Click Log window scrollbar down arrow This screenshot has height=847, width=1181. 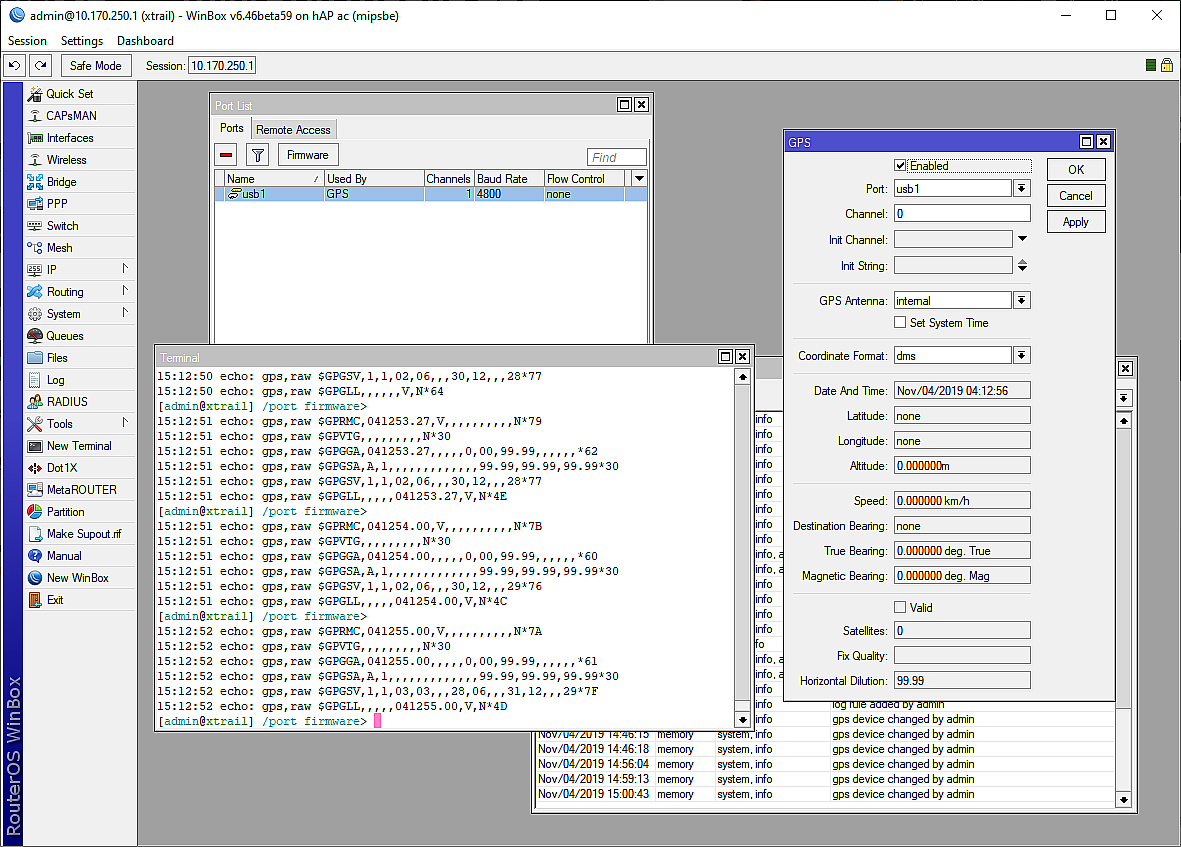1123,800
